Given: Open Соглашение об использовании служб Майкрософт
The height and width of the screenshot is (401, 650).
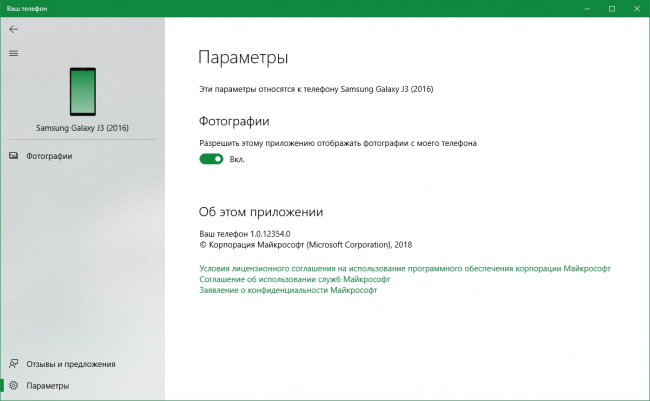Looking at the screenshot, I should (x=294, y=279).
